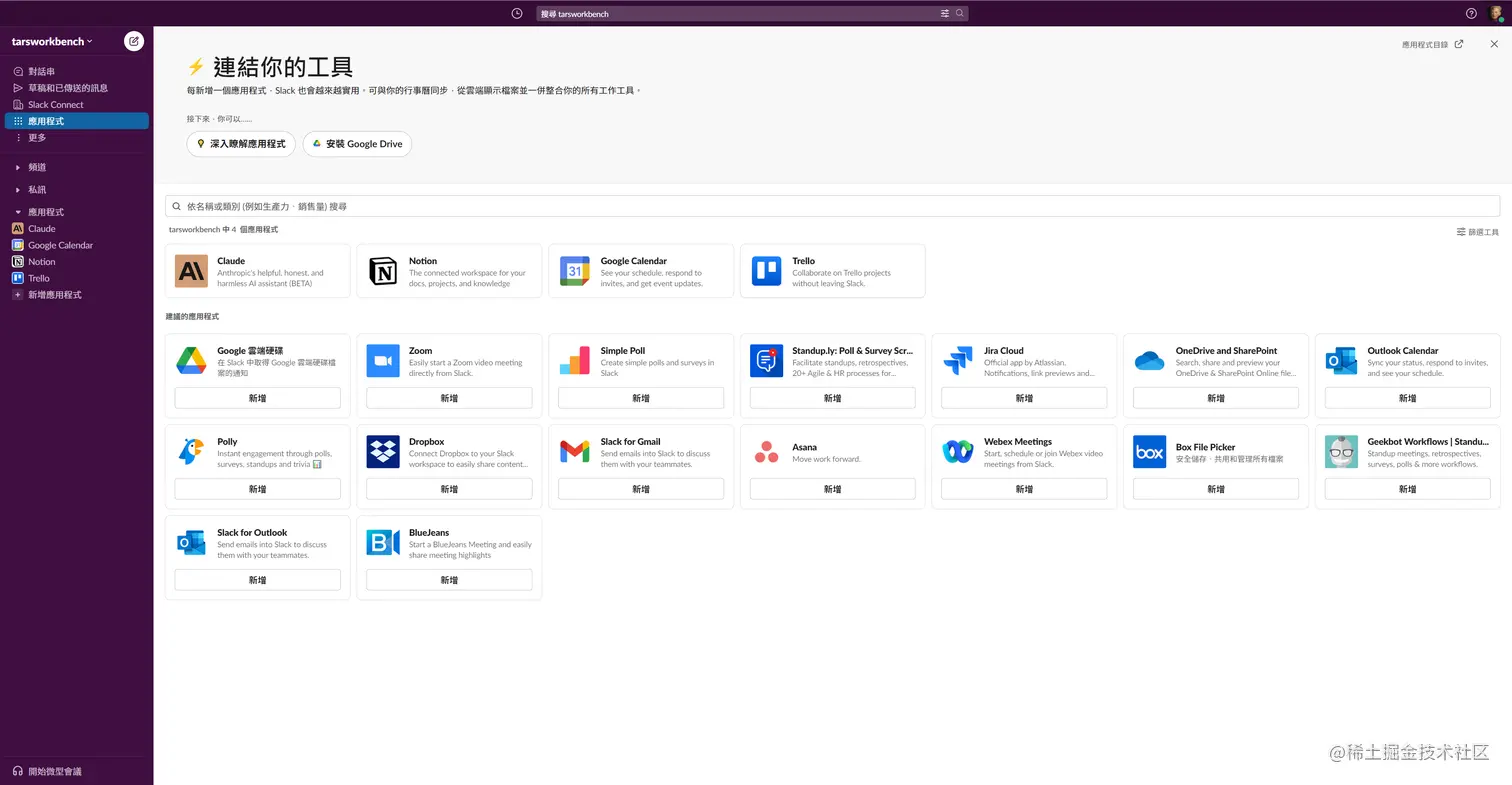Image resolution: width=1512 pixels, height=785 pixels.
Task: Click the Standup.ly app icon
Action: coord(766,361)
